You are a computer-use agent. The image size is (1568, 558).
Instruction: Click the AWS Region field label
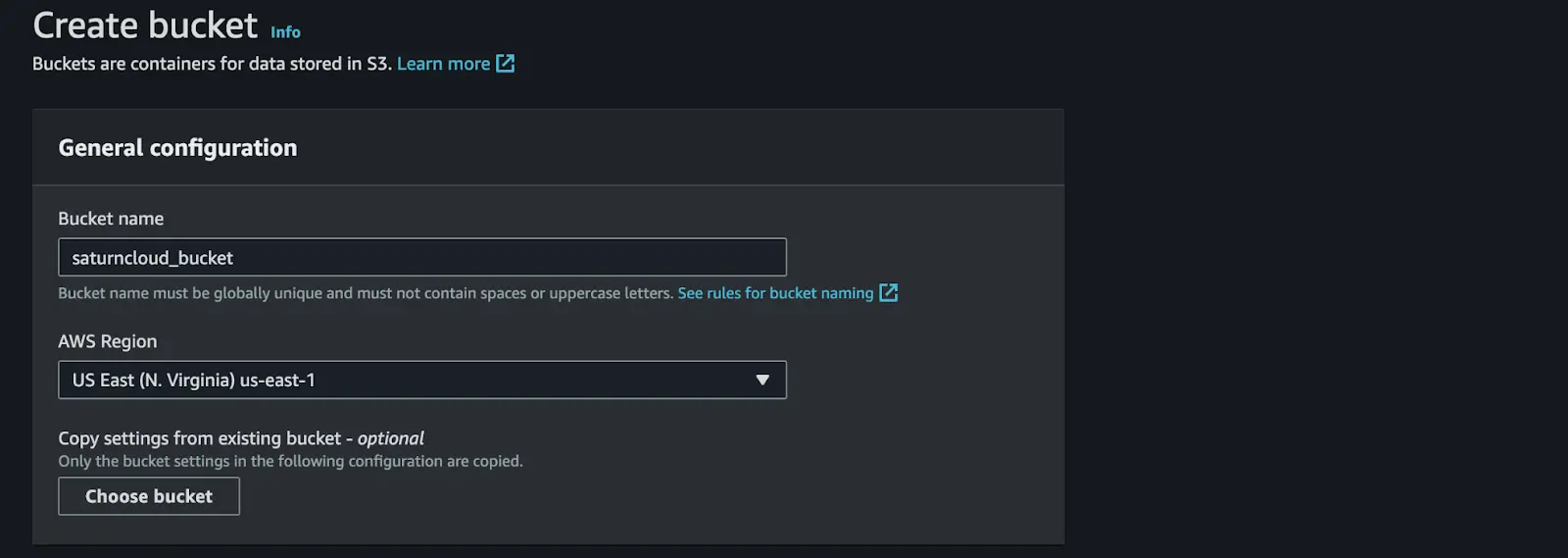coord(108,341)
